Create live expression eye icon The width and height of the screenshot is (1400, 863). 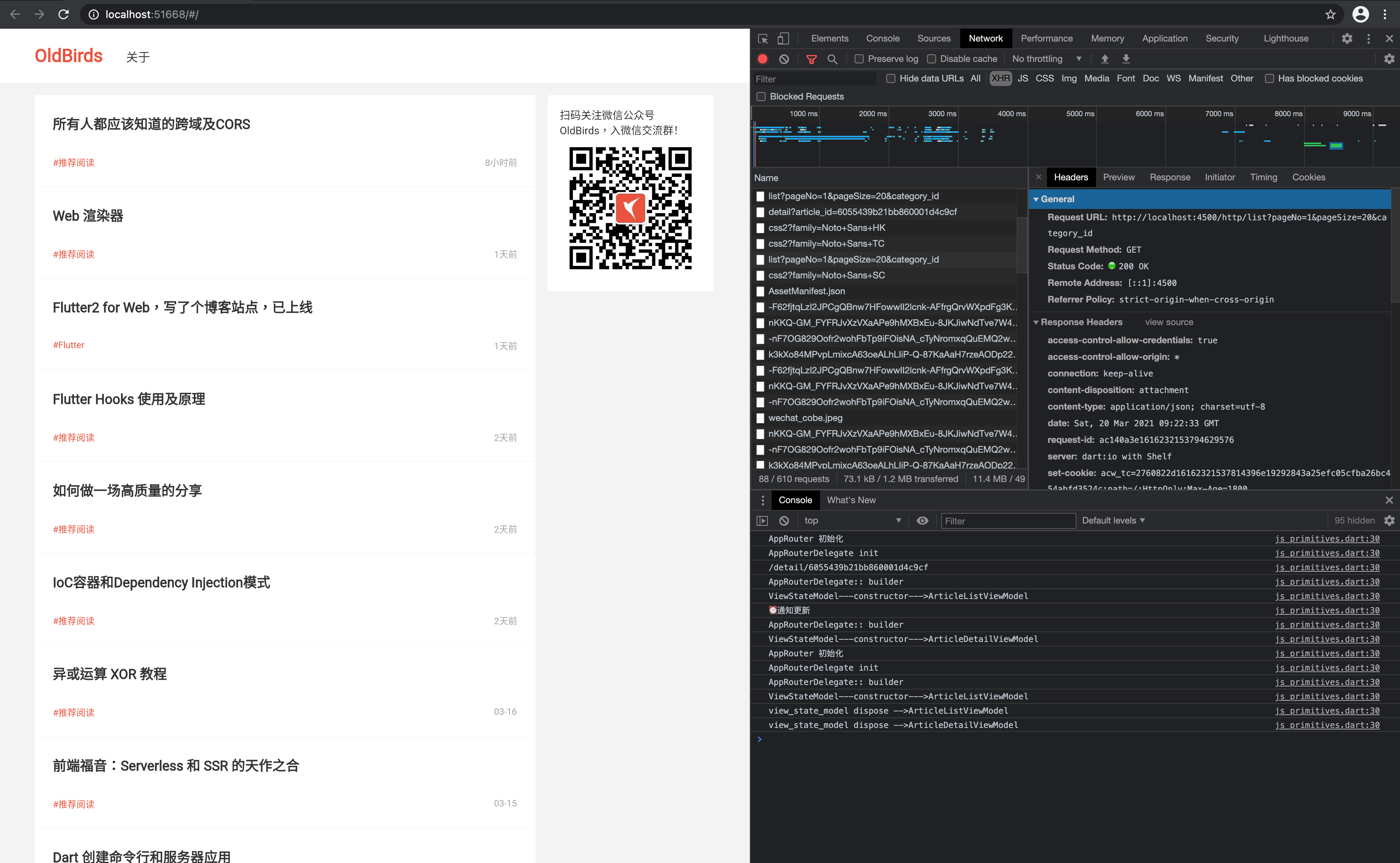click(x=922, y=521)
